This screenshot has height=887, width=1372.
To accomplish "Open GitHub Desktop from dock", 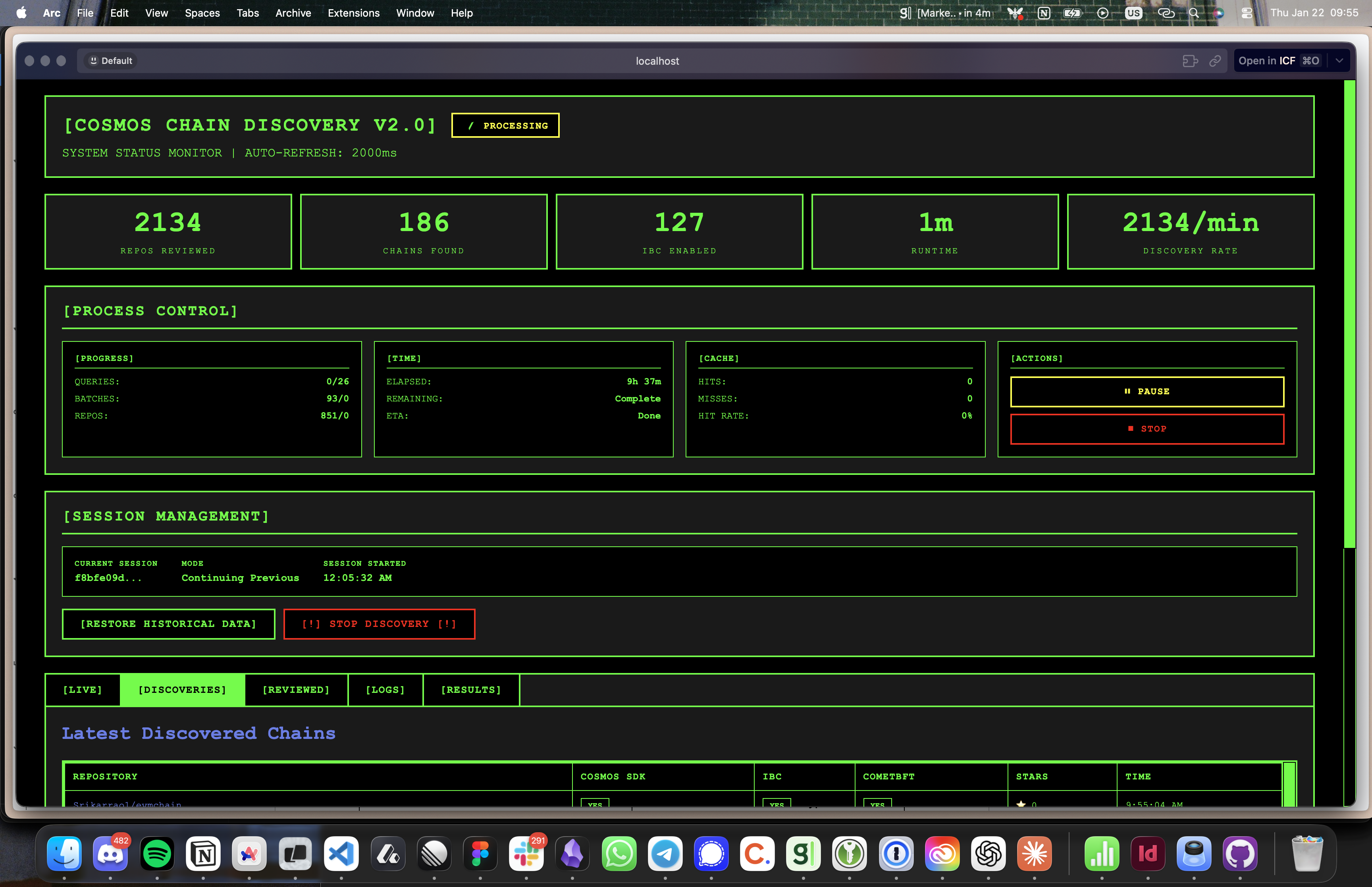I will pos(1240,854).
